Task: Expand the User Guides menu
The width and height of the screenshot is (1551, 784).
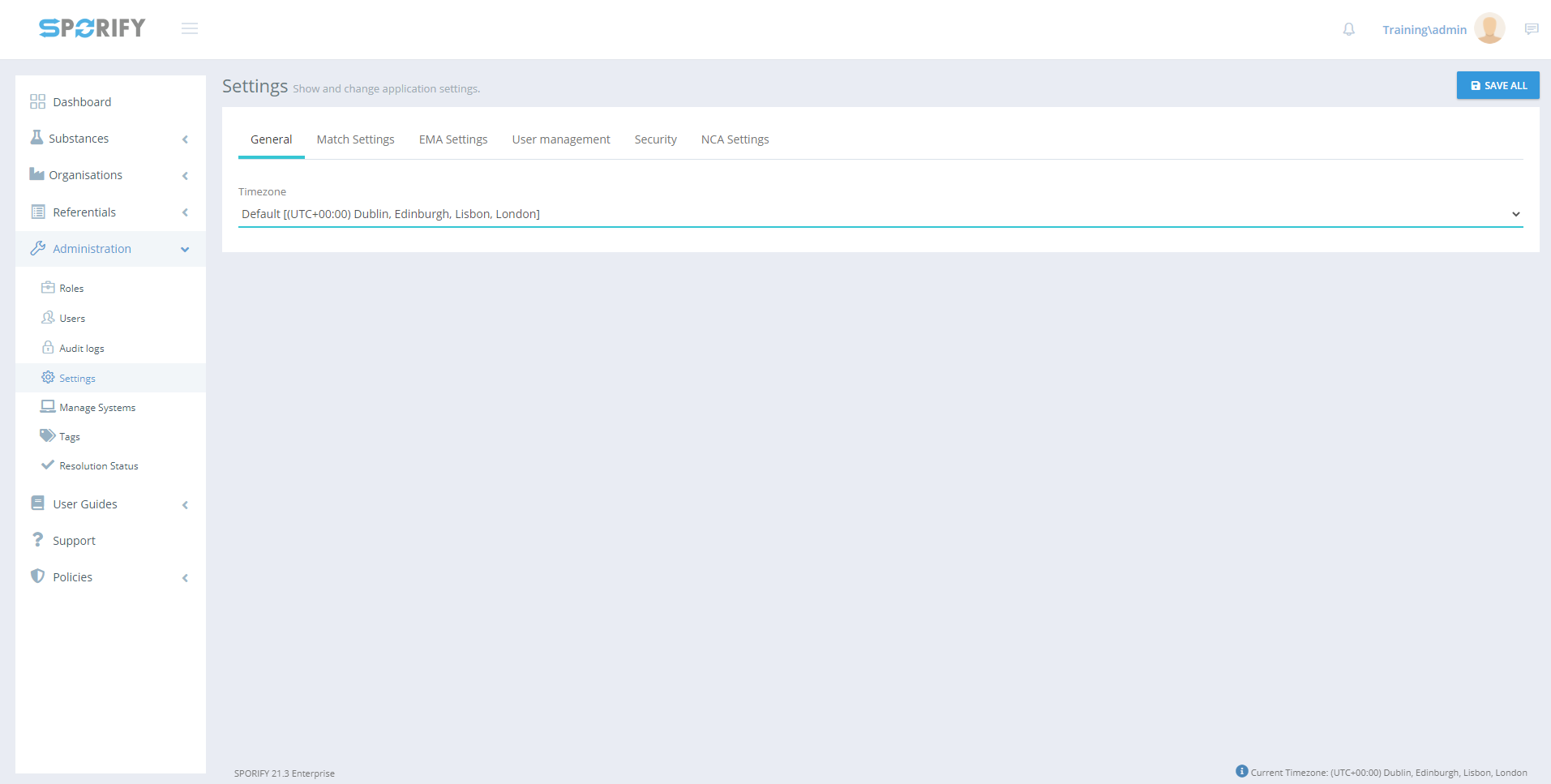Action: [85, 504]
